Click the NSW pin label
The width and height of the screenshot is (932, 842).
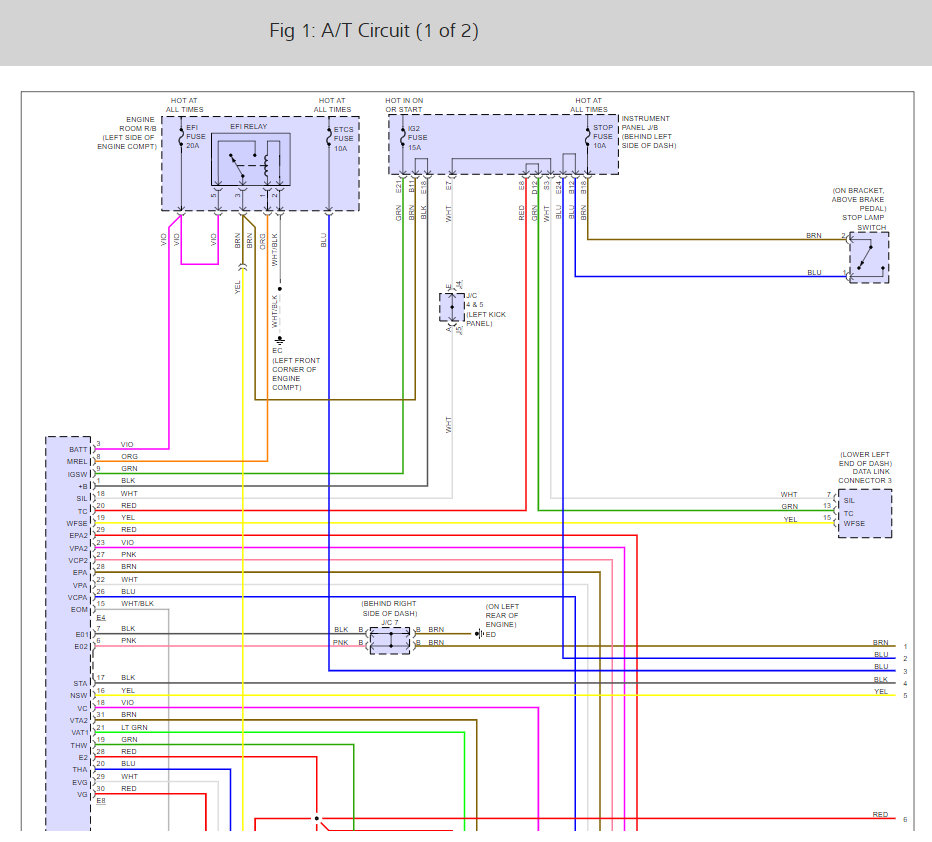coord(78,696)
